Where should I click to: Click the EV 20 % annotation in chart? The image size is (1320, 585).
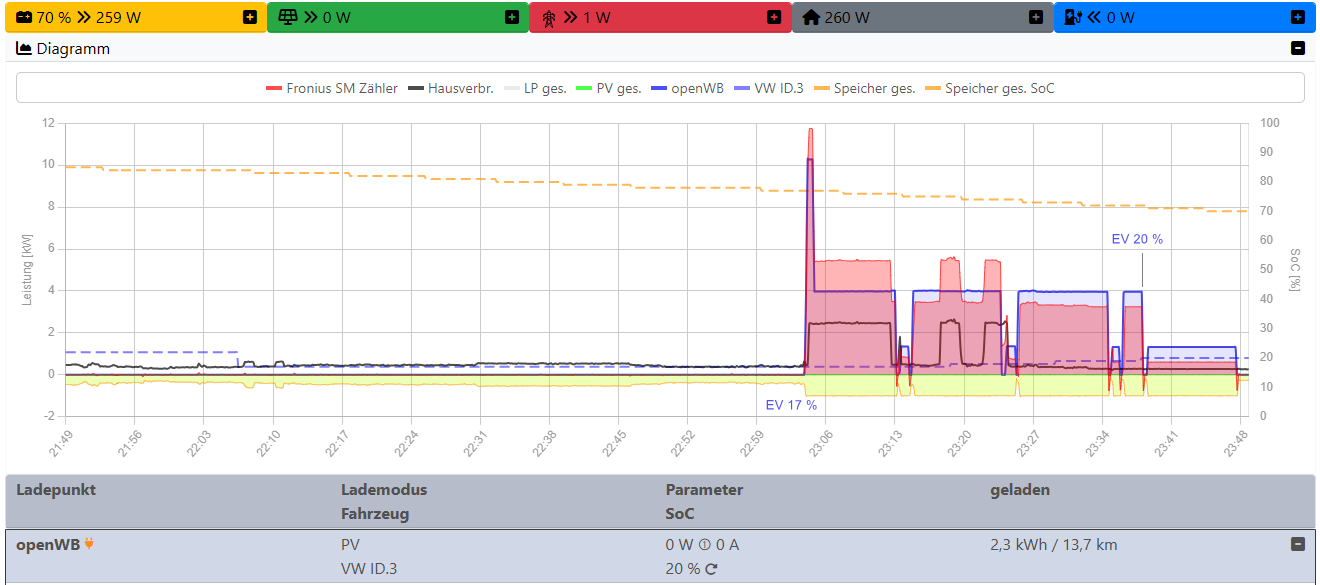[x=1137, y=239]
